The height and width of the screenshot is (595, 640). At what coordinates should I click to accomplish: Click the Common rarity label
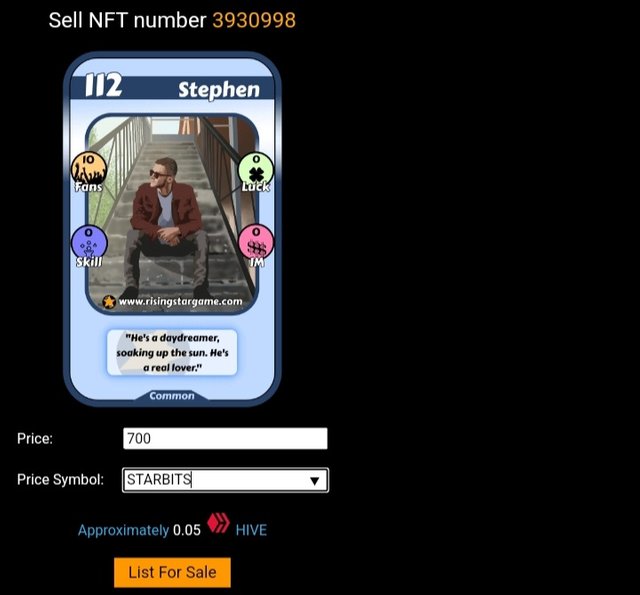pyautogui.click(x=172, y=396)
